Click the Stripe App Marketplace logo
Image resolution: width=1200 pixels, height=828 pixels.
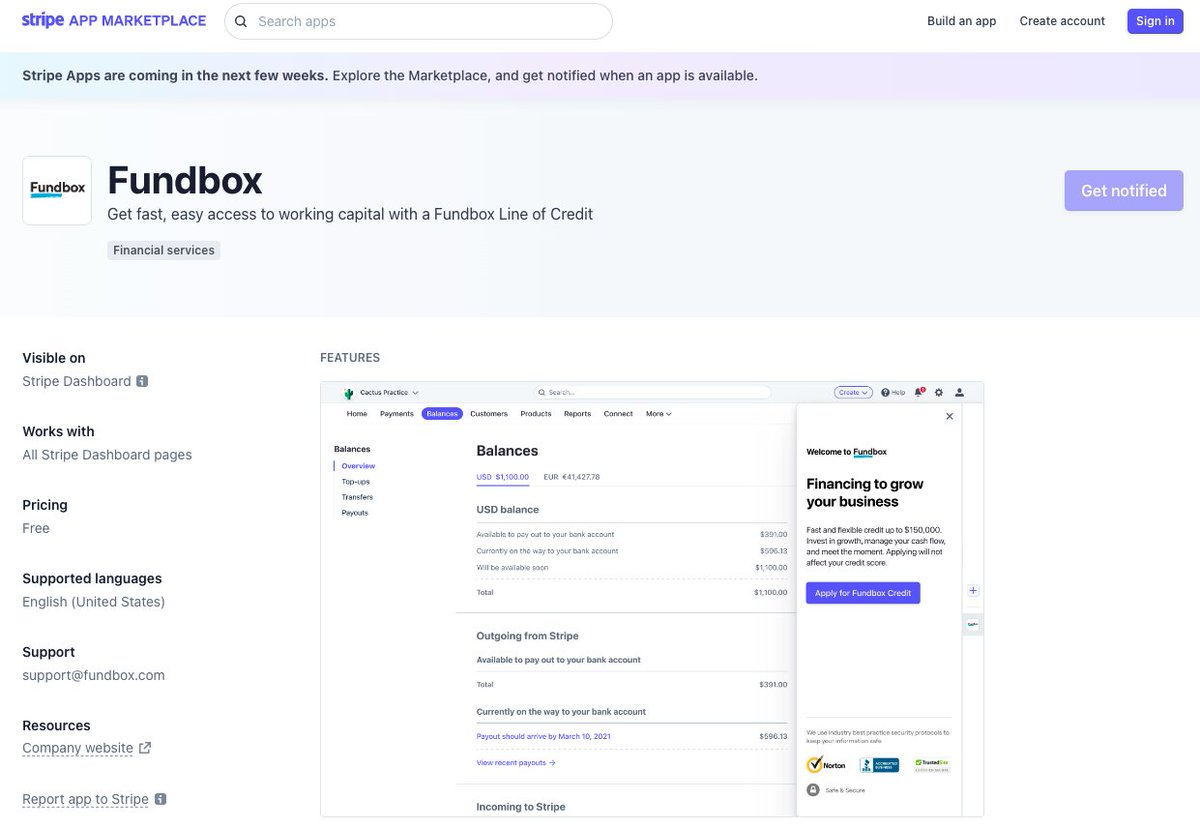click(x=114, y=21)
